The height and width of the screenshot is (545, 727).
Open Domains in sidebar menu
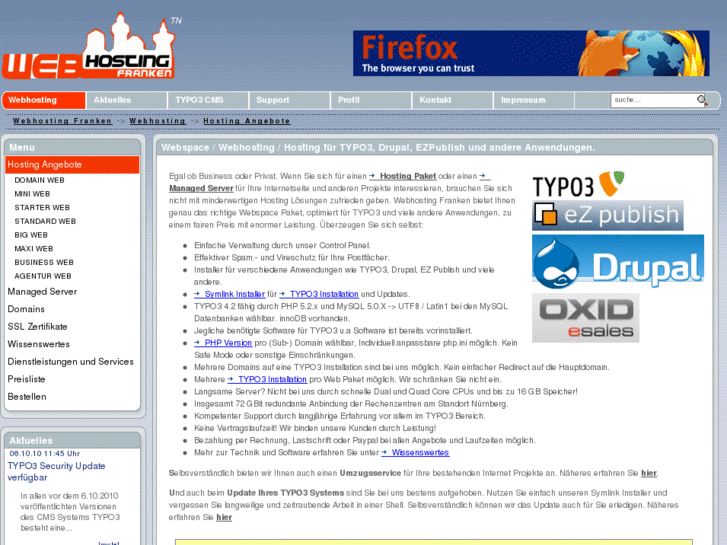[26, 309]
